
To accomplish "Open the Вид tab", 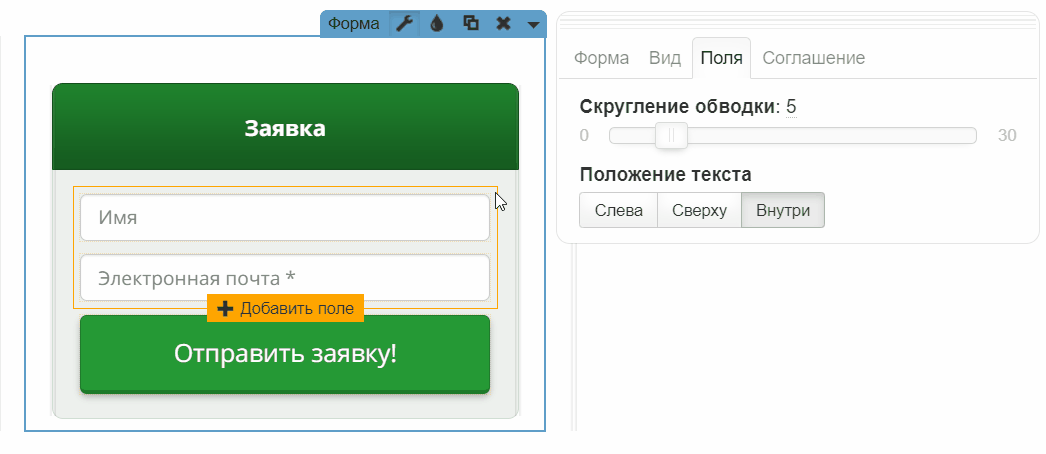I will click(x=665, y=58).
